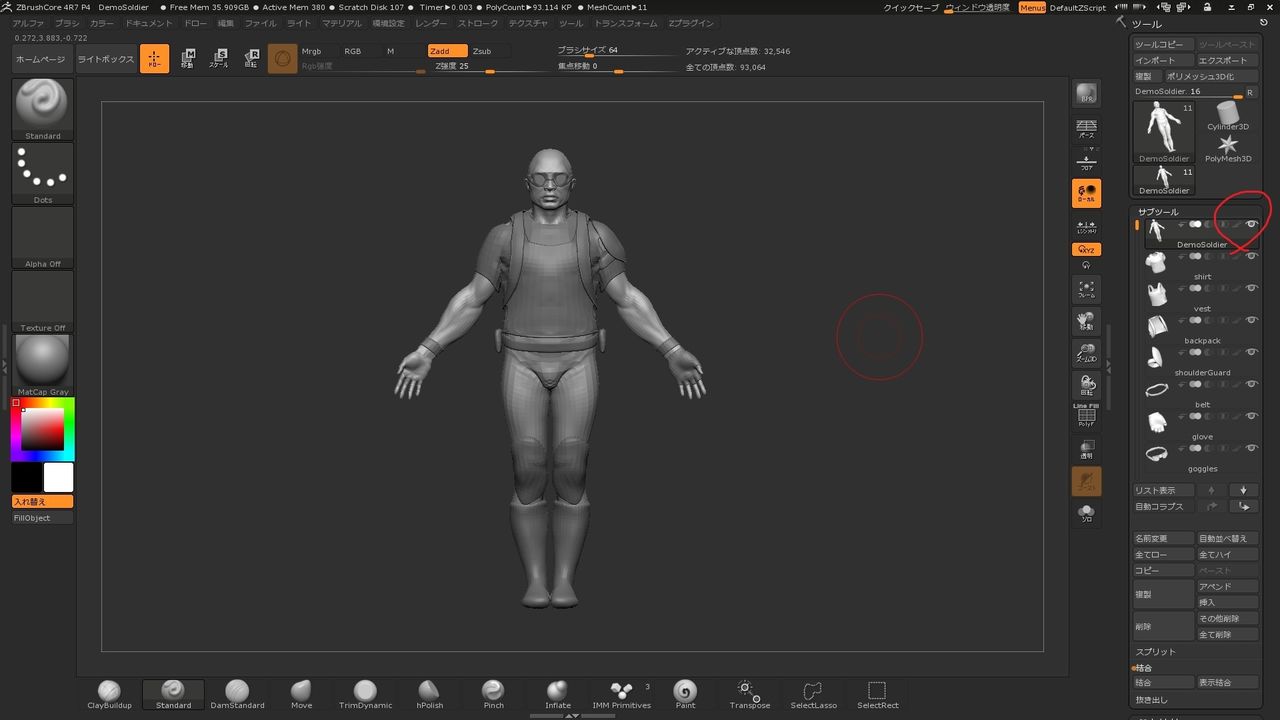Click the アペンド button

(1215, 587)
